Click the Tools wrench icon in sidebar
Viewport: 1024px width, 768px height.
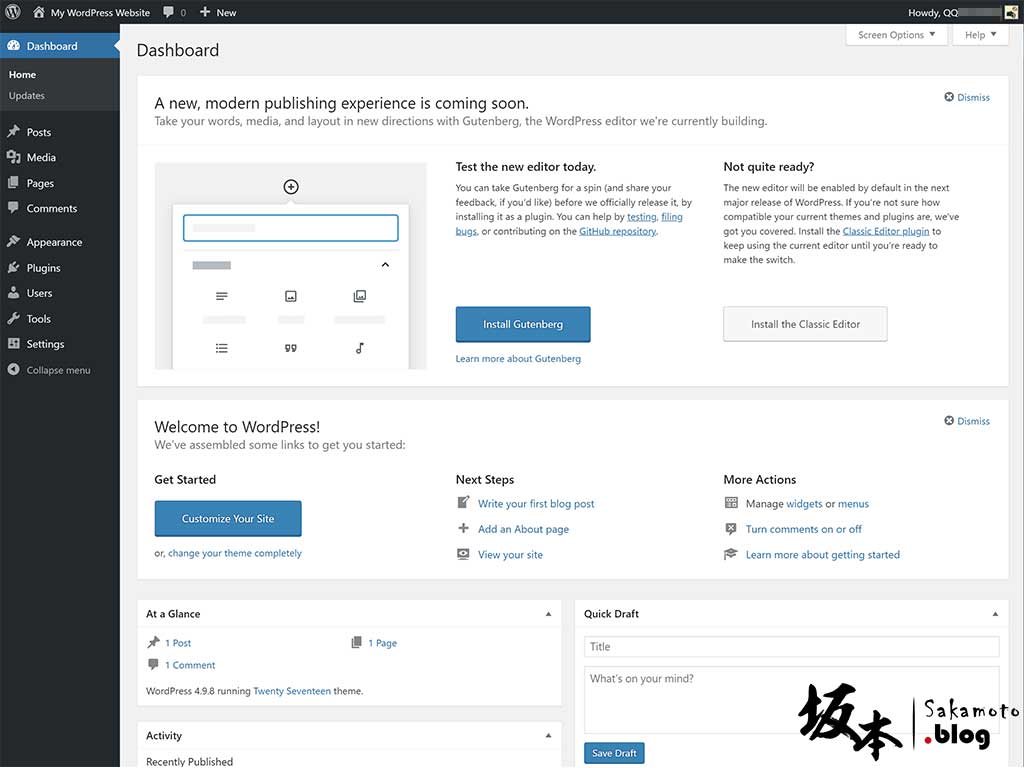(14, 318)
